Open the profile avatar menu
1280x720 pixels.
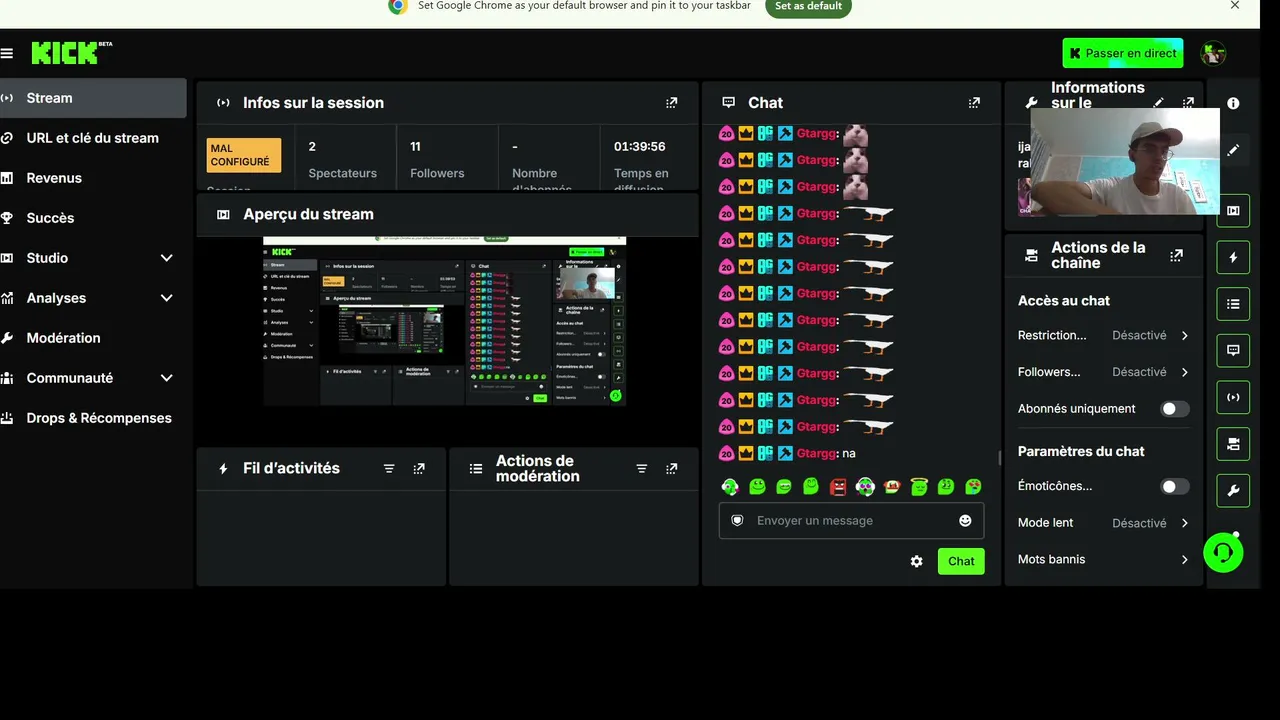point(1213,53)
